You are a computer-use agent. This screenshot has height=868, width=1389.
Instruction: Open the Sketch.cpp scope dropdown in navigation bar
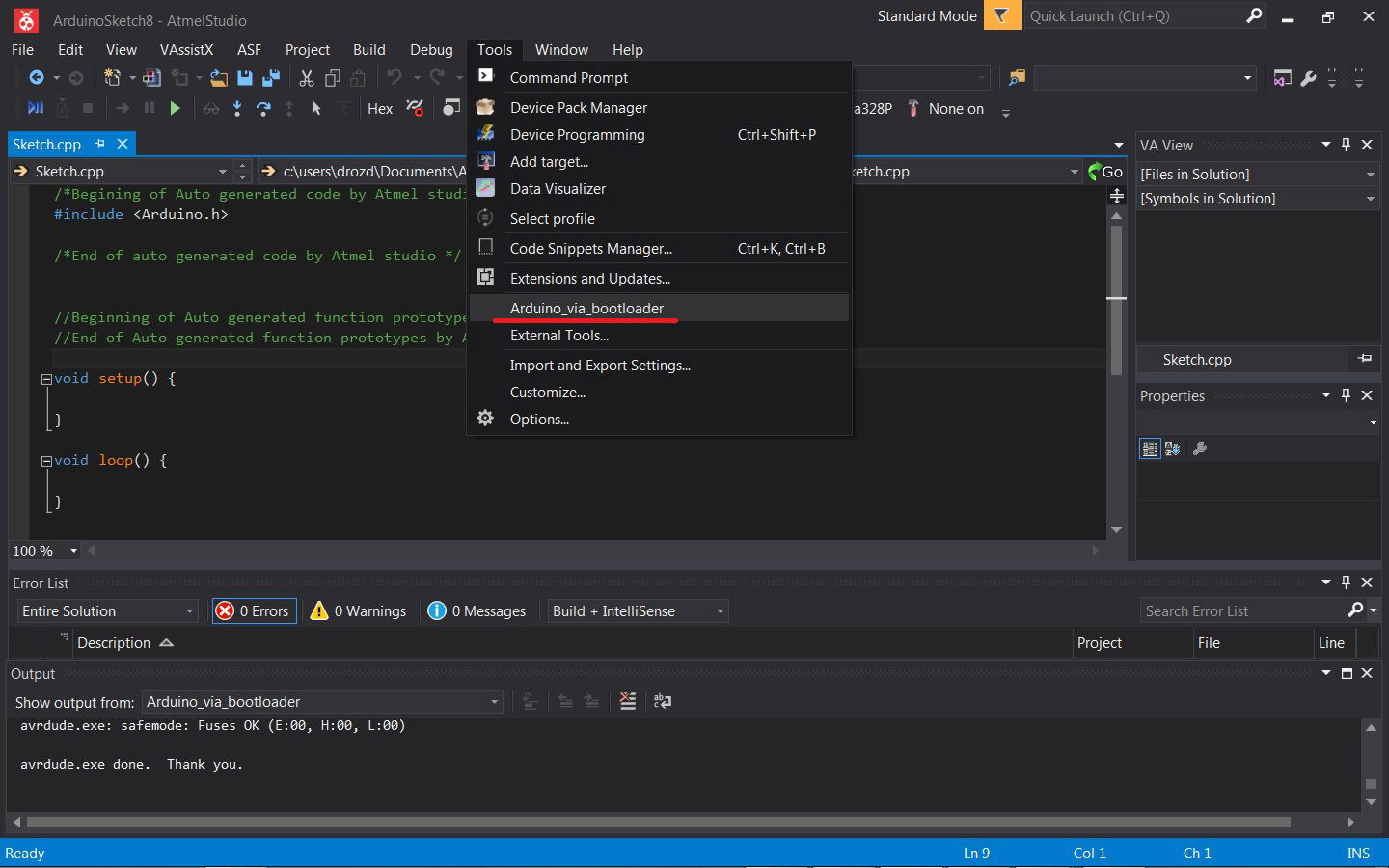coord(121,172)
